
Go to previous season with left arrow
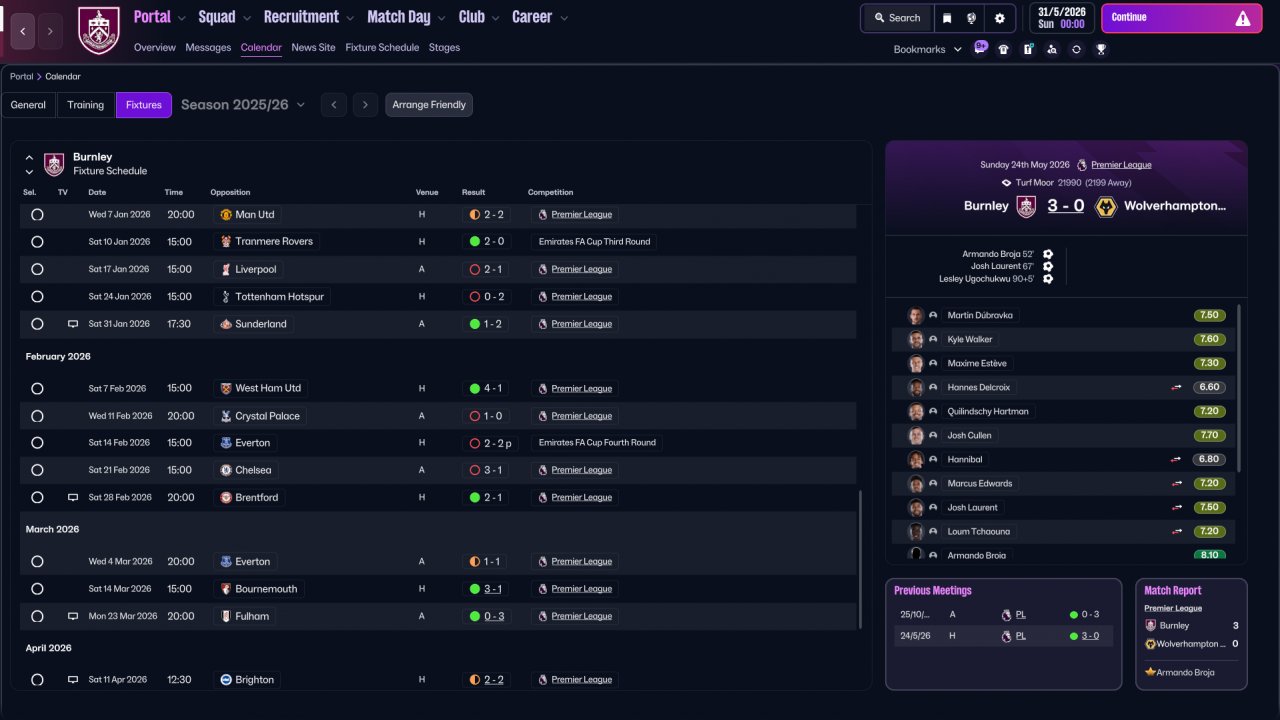coord(334,105)
